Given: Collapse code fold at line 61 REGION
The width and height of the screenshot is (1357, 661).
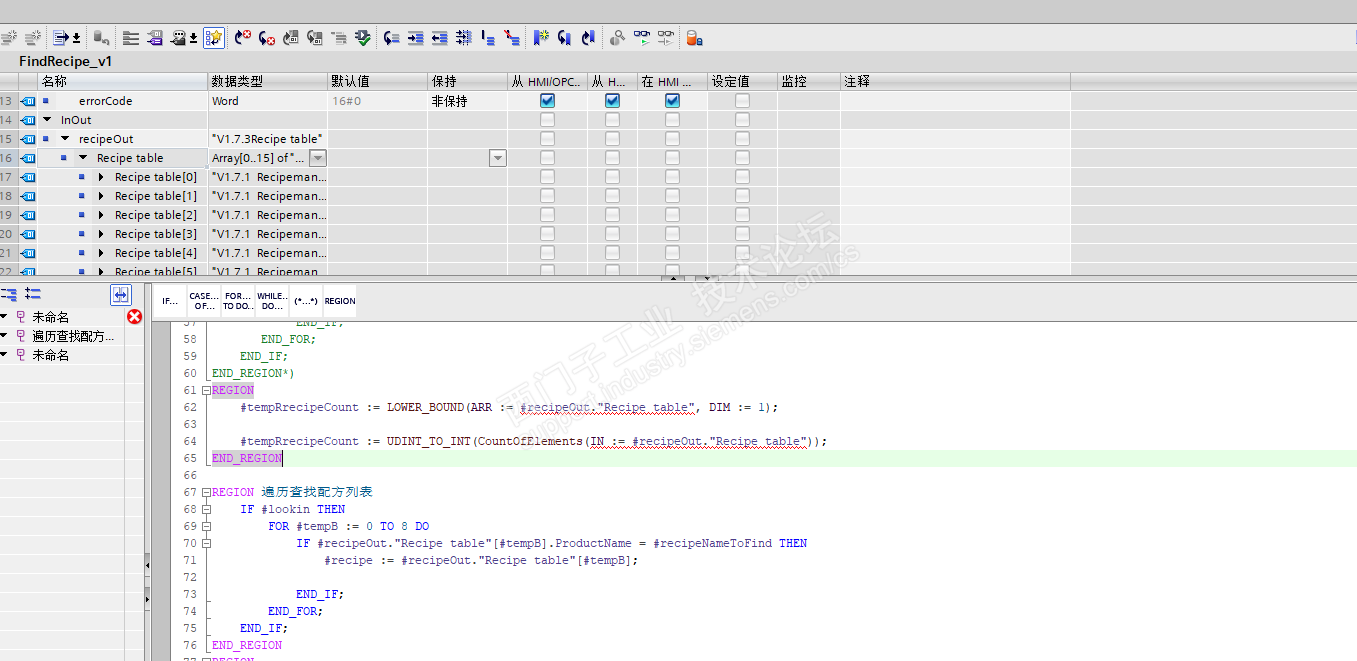Looking at the screenshot, I should point(206,390).
